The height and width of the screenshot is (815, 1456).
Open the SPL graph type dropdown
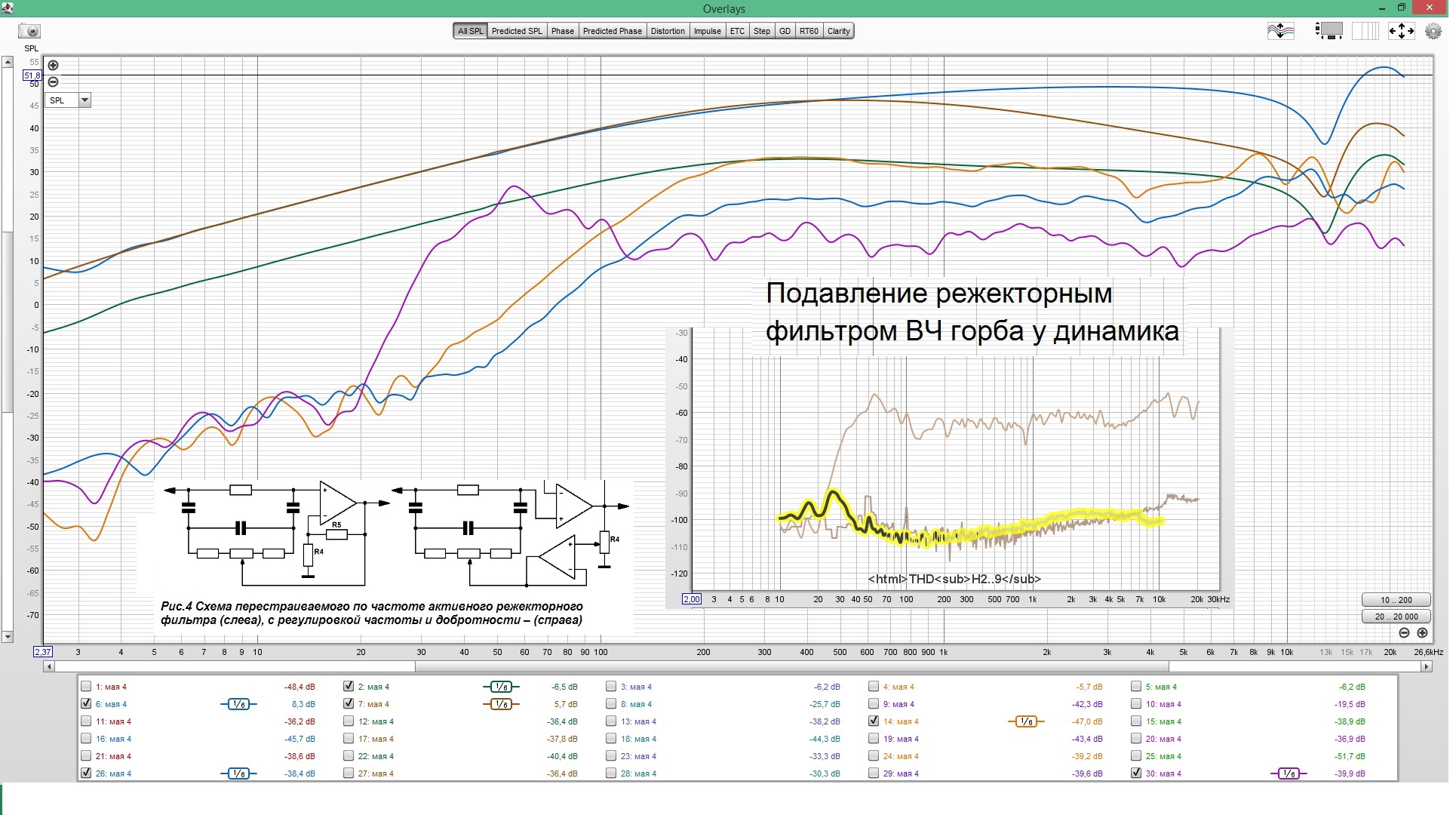point(84,100)
